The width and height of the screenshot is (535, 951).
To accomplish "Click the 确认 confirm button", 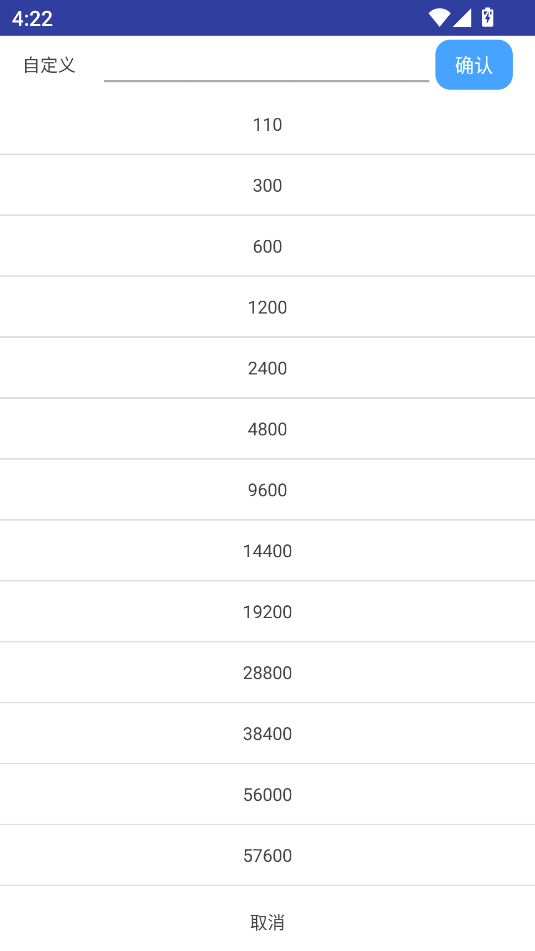I will coord(474,65).
